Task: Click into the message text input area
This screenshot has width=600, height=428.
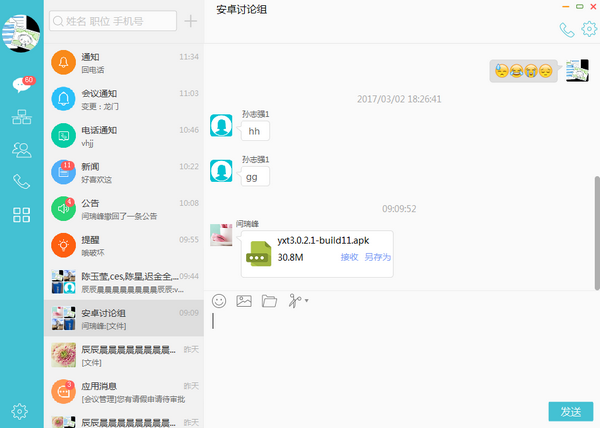Action: click(402, 356)
